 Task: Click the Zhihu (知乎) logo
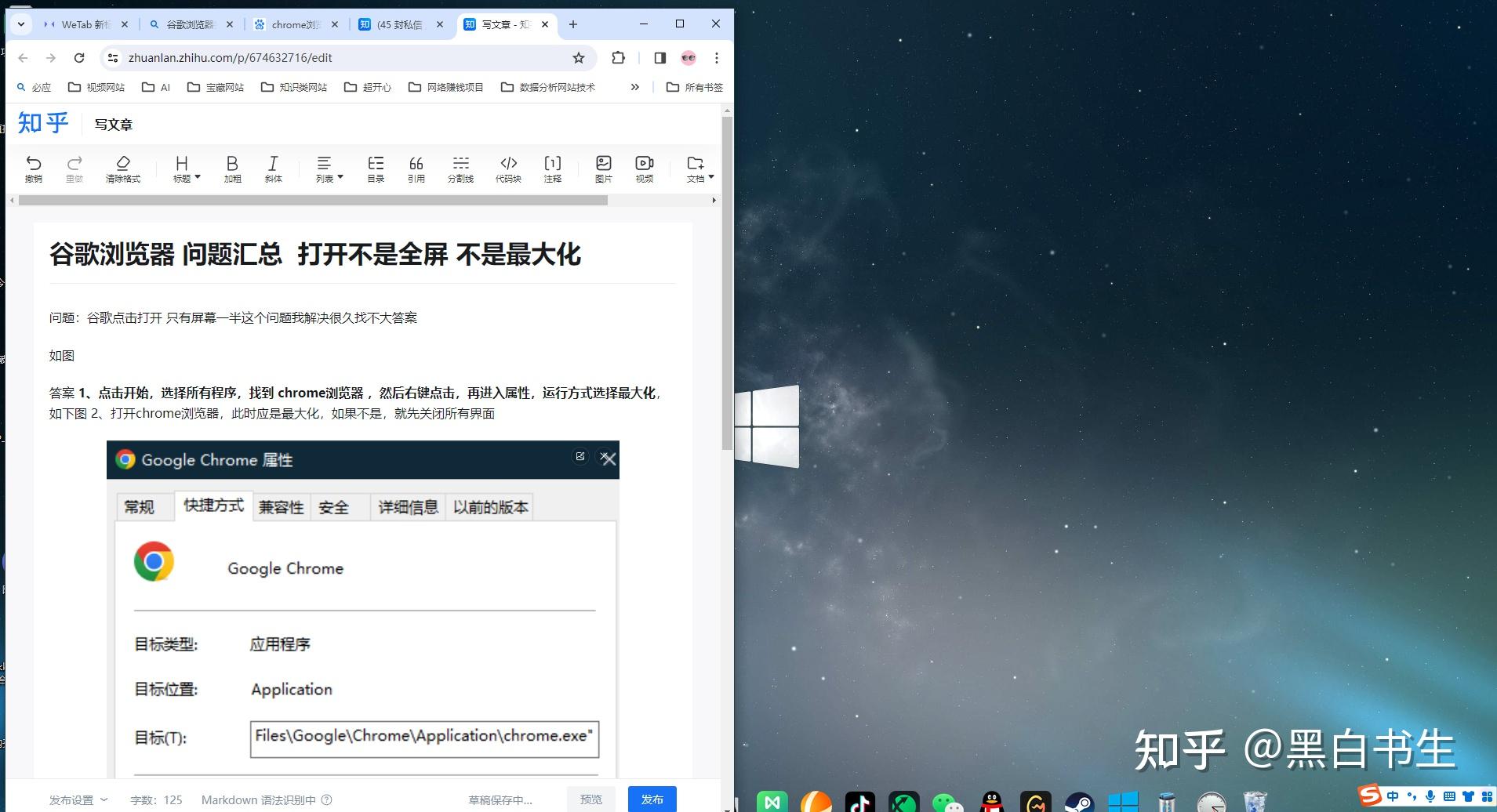[x=43, y=123]
